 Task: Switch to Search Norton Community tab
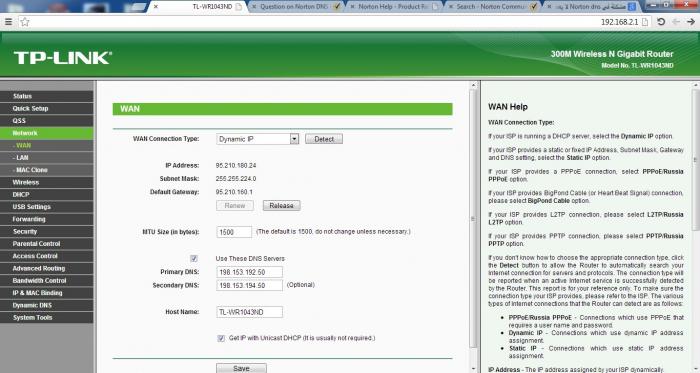(x=492, y=7)
